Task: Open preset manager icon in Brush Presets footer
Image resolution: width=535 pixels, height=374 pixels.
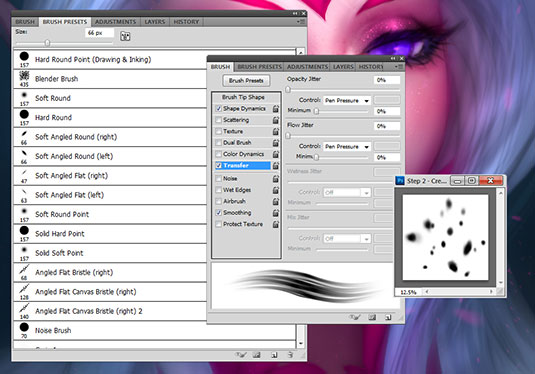Action: (257, 355)
